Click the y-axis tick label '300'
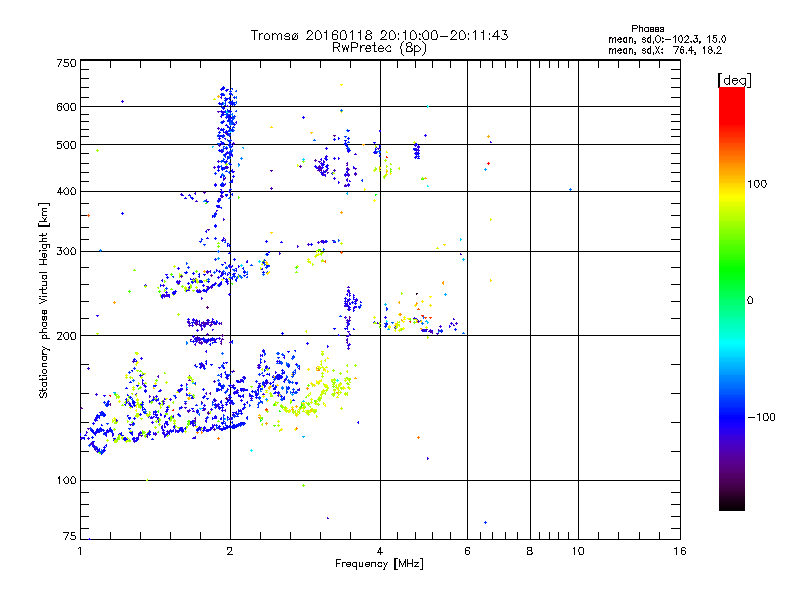 [66, 251]
